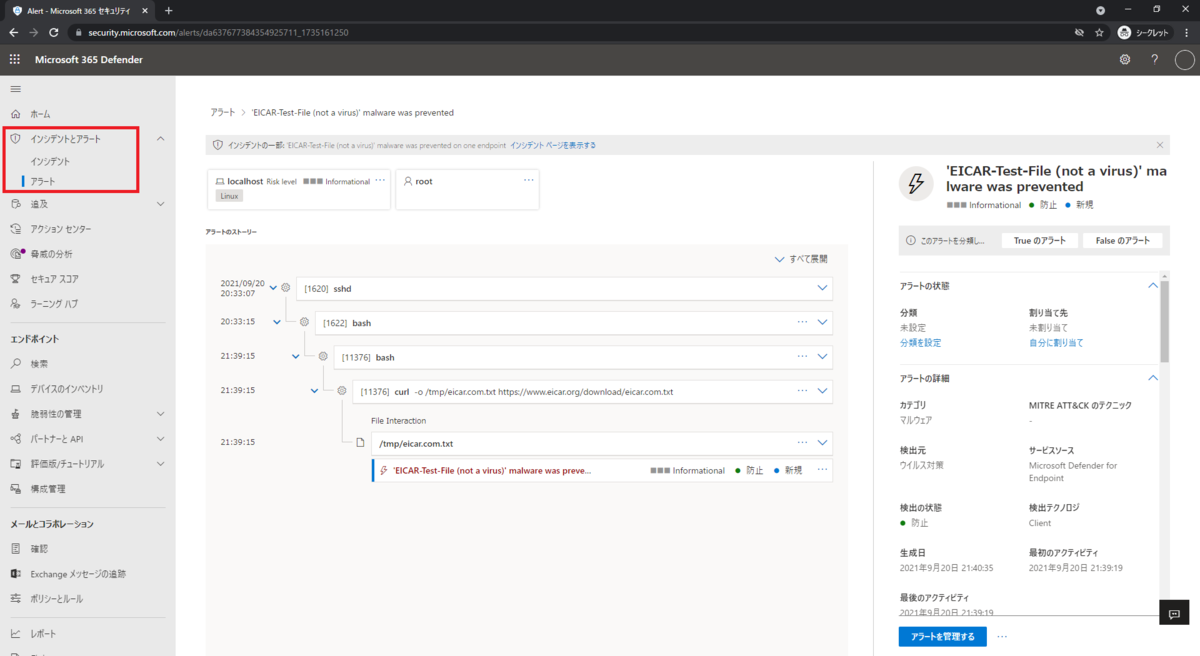Open more options on root user card
The image size is (1200, 656).
coord(529,181)
